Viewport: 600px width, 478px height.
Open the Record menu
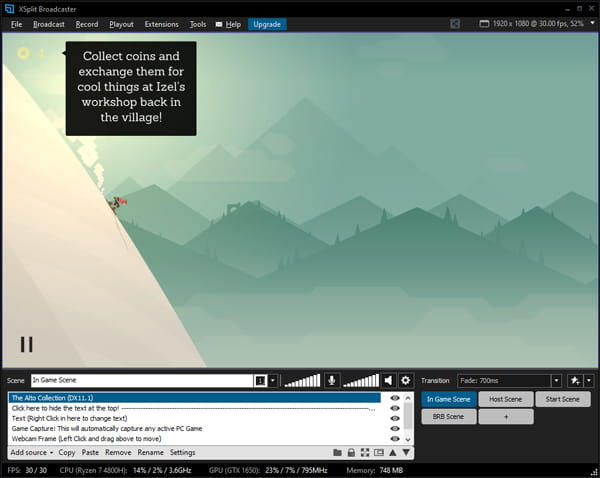click(x=87, y=24)
